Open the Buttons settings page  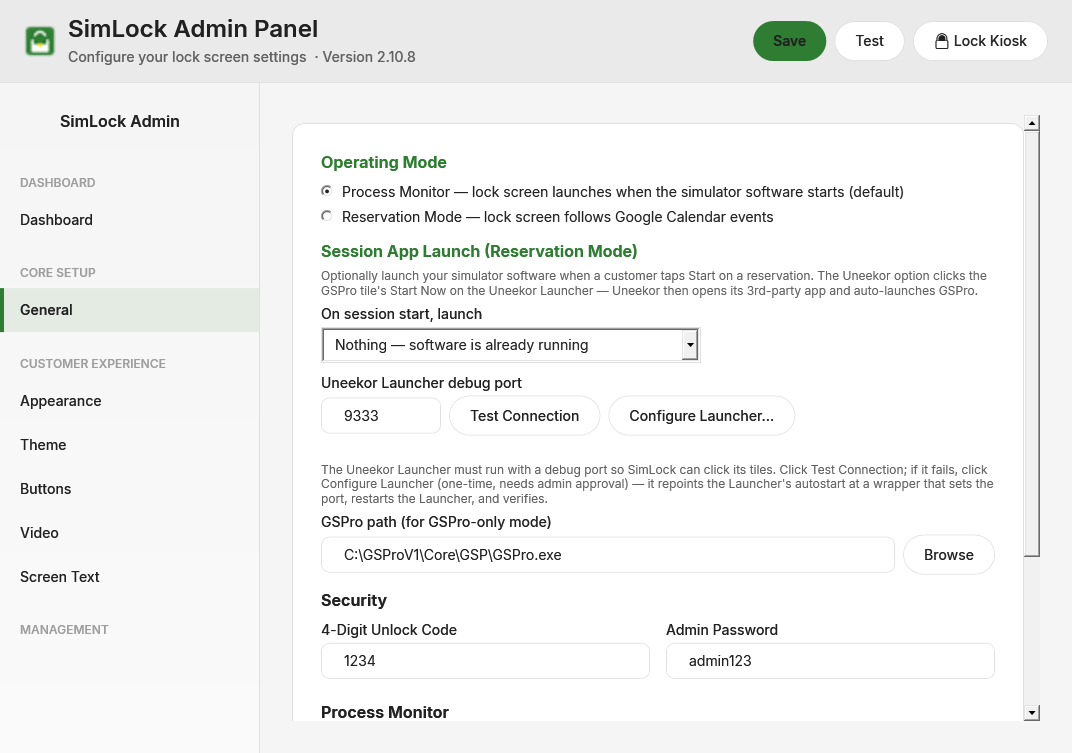(130, 488)
